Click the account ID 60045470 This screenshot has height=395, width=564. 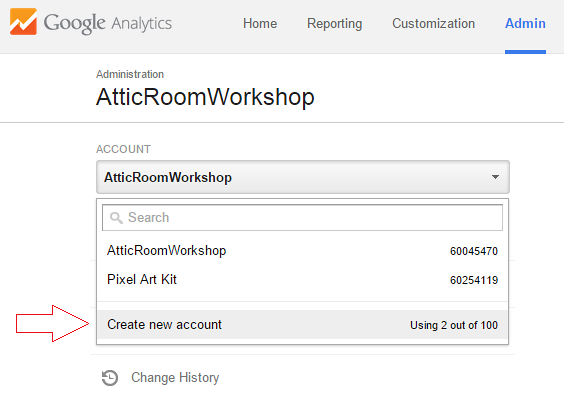point(474,251)
